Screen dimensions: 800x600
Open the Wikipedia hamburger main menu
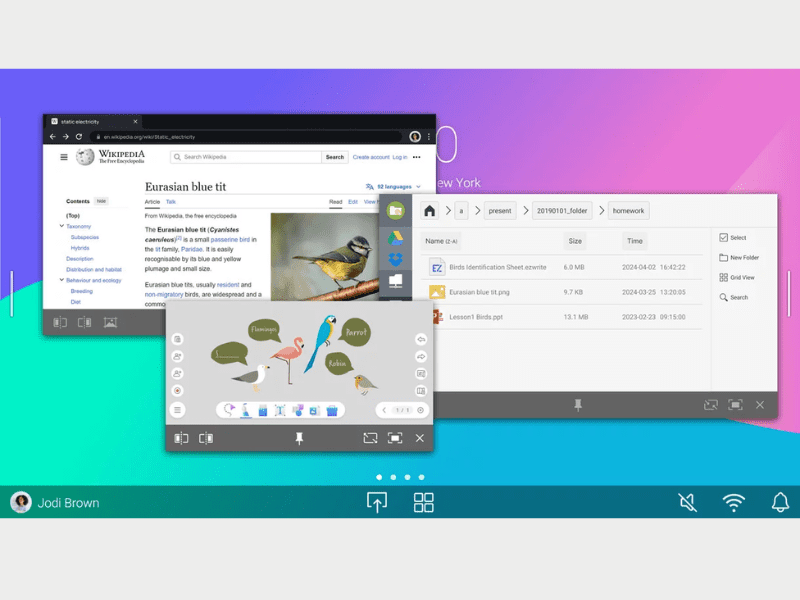64,157
